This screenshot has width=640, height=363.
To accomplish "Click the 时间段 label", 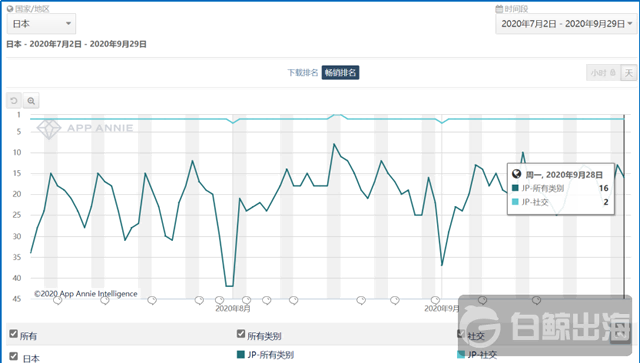I will (x=516, y=9).
